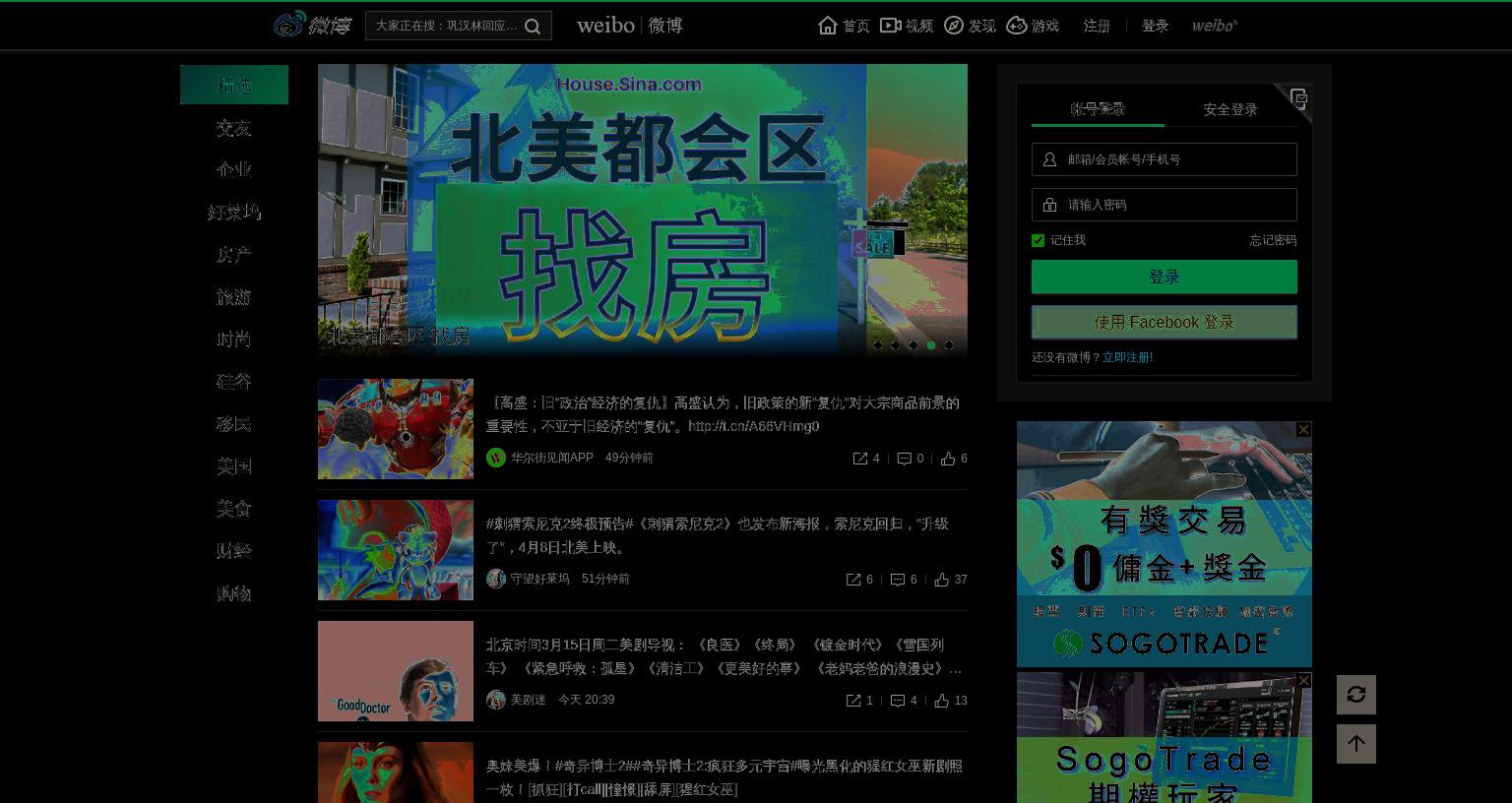Click the Weibo logo in header
Image resolution: width=1512 pixels, height=803 pixels.
(x=311, y=25)
